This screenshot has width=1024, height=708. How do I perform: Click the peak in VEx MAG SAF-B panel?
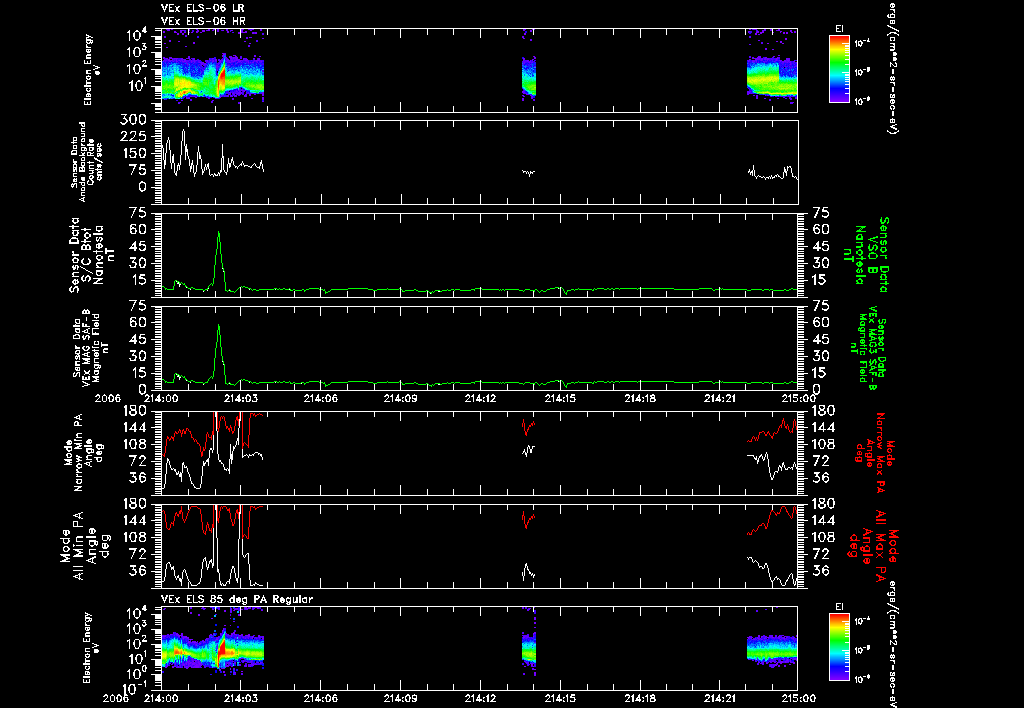click(219, 326)
